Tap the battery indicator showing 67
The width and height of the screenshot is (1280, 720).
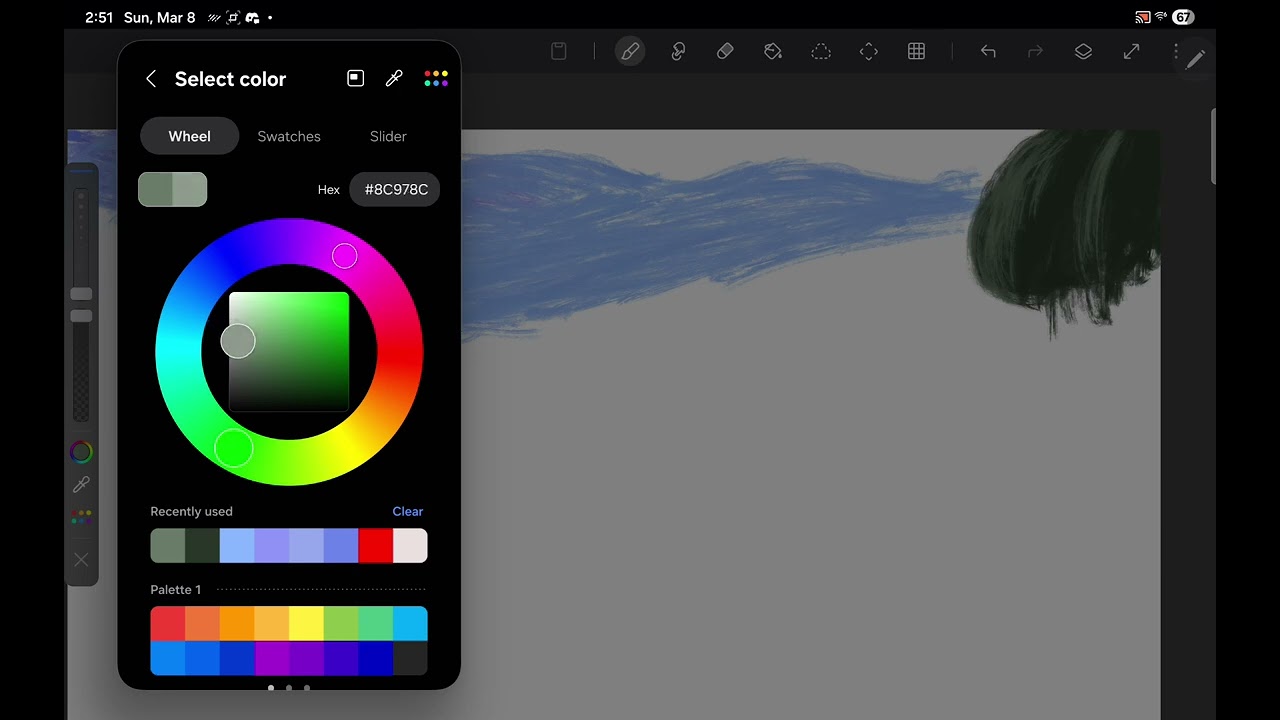1183,17
